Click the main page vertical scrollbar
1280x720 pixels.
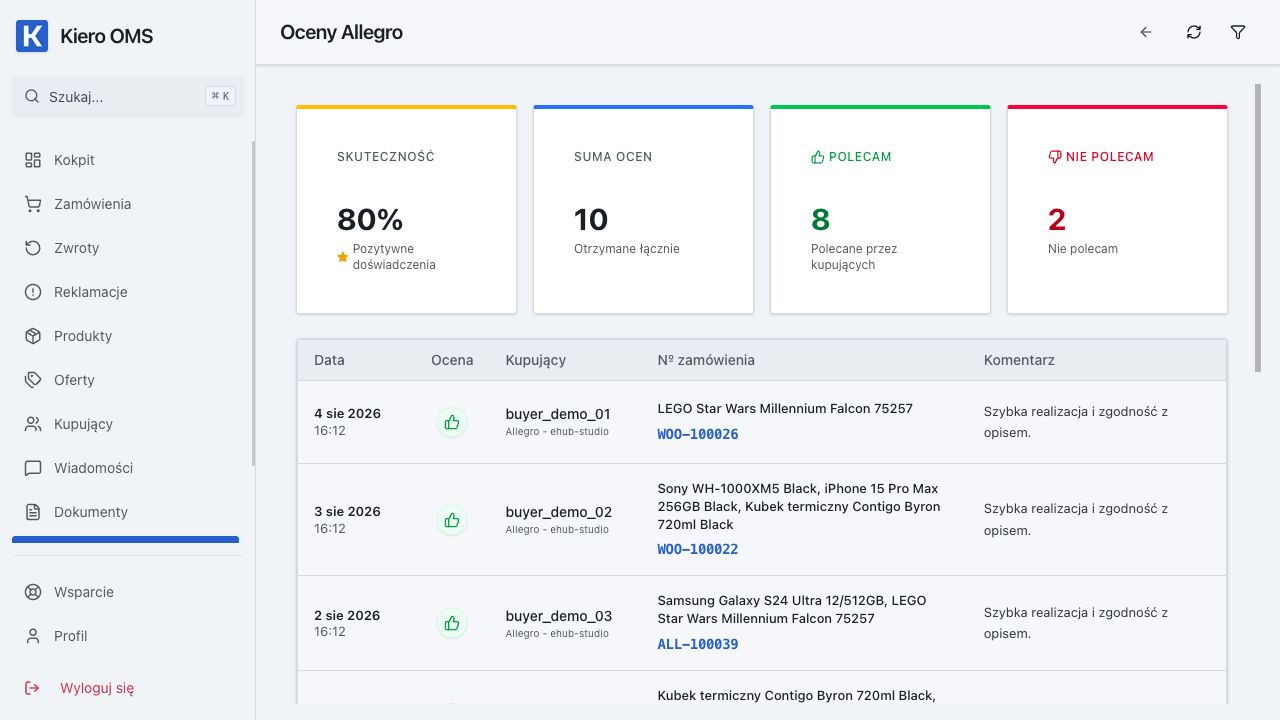pos(1258,228)
